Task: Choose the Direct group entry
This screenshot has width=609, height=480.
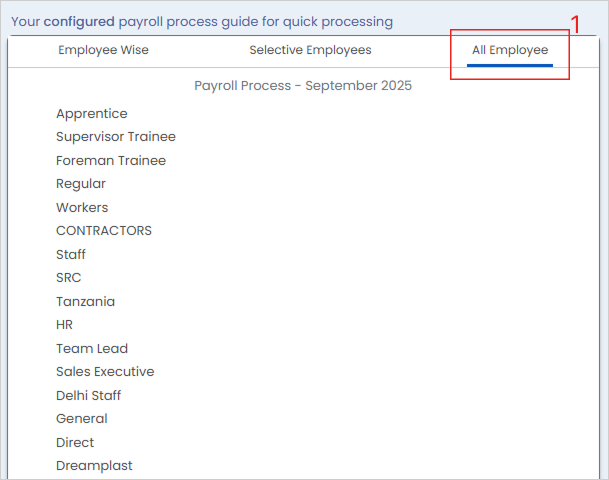Action: (x=75, y=443)
